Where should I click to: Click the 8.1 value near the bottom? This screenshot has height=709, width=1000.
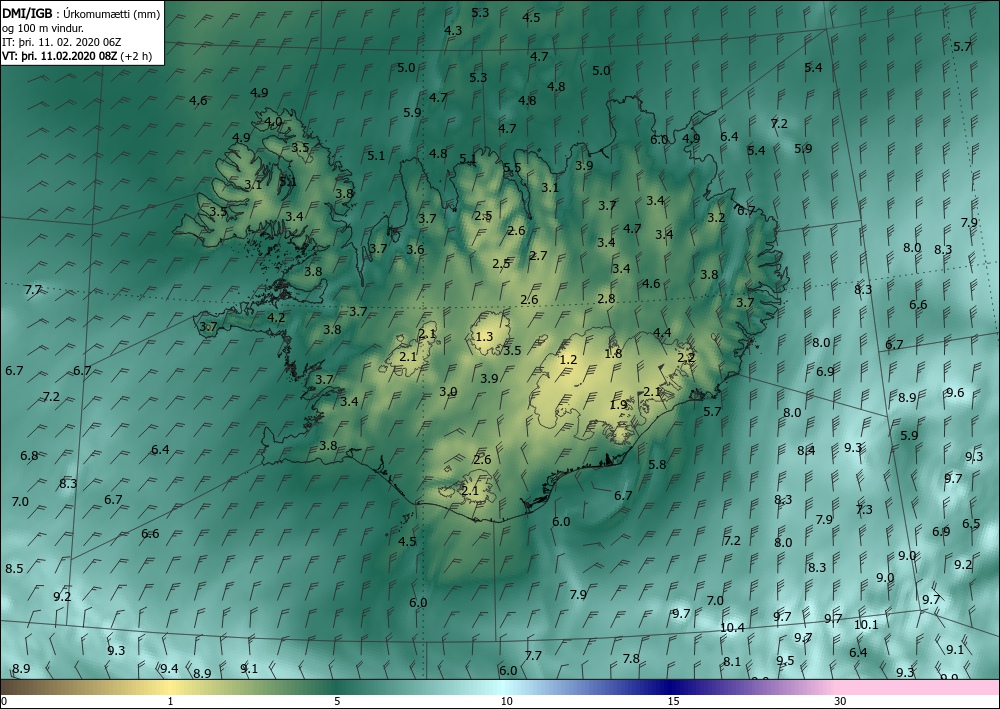(732, 661)
